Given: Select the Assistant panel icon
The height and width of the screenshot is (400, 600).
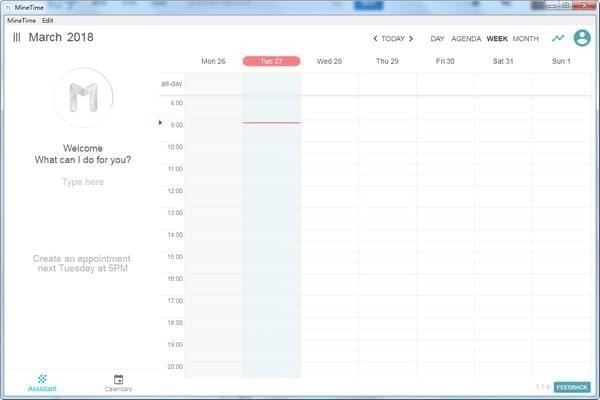Looking at the screenshot, I should (x=43, y=382).
